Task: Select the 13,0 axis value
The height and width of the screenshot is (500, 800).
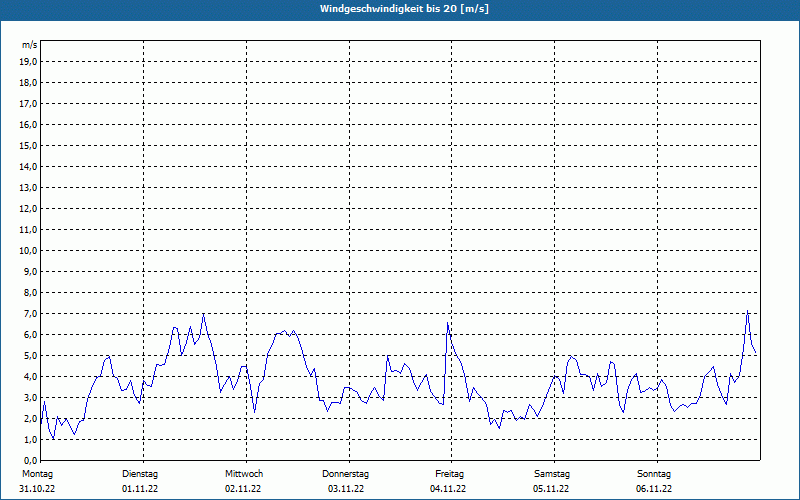Action: [29, 187]
